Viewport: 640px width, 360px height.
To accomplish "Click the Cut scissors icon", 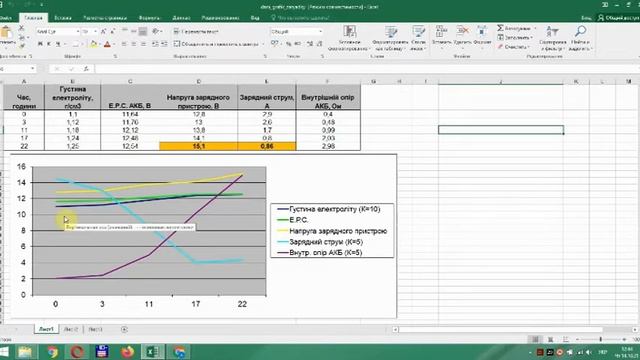I will [22, 29].
